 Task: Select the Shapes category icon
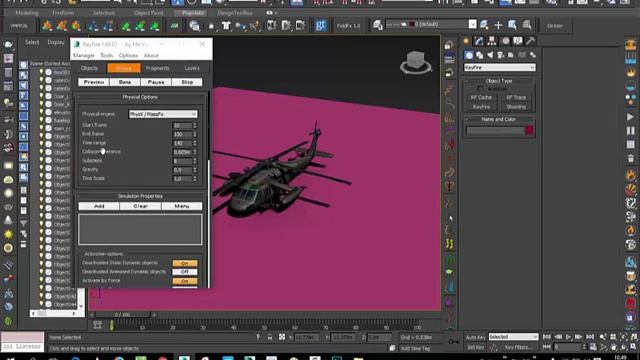click(x=480, y=55)
